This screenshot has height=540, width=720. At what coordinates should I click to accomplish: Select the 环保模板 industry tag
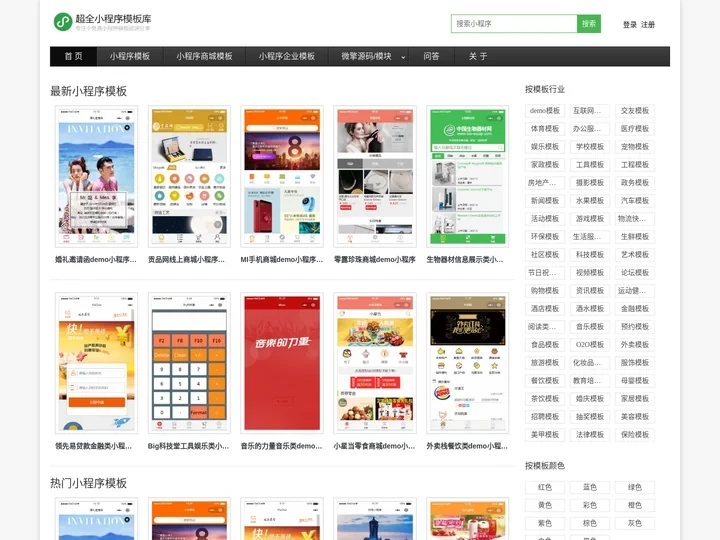click(545, 236)
